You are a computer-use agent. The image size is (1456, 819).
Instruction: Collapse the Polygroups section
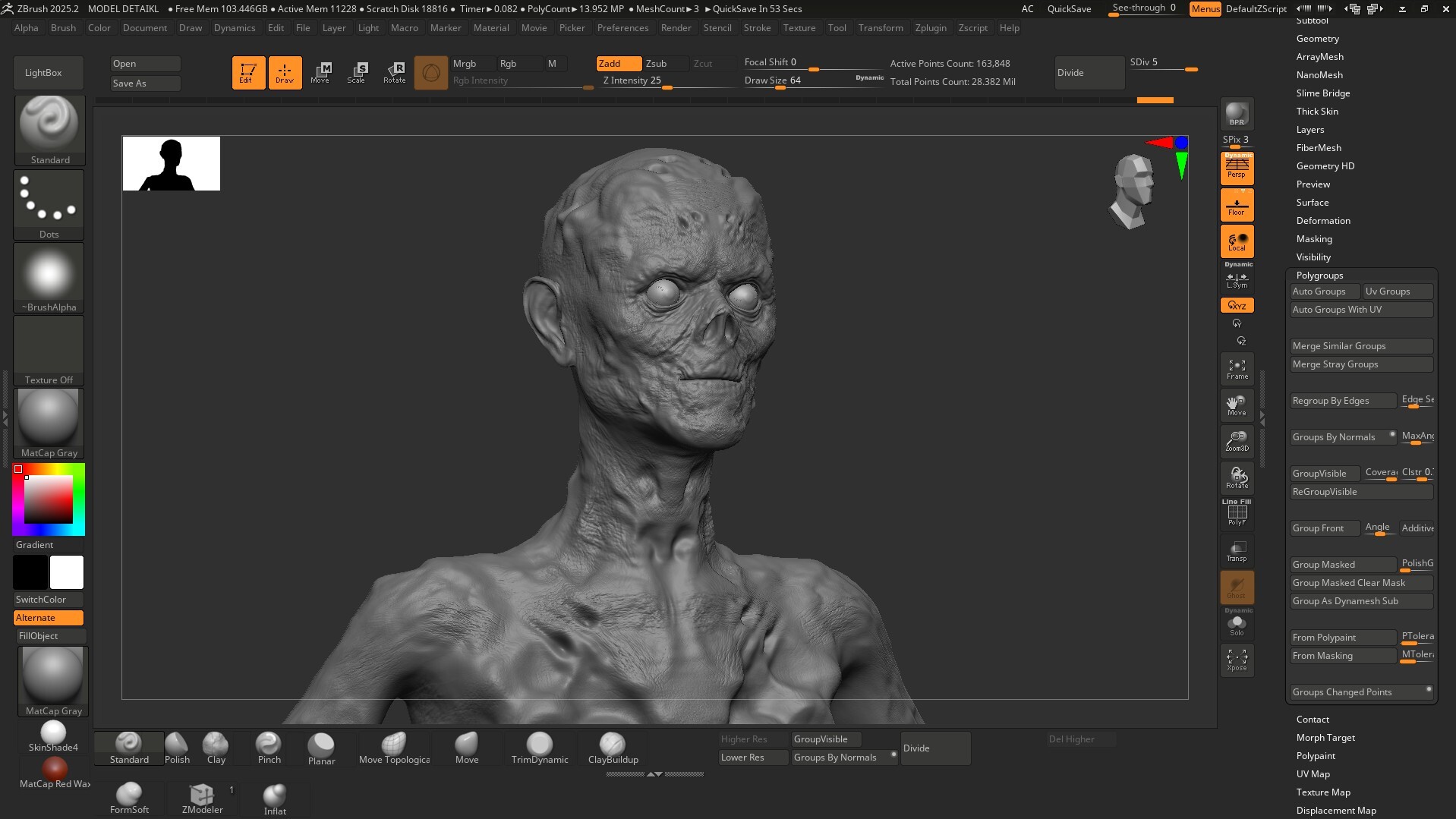click(1319, 276)
